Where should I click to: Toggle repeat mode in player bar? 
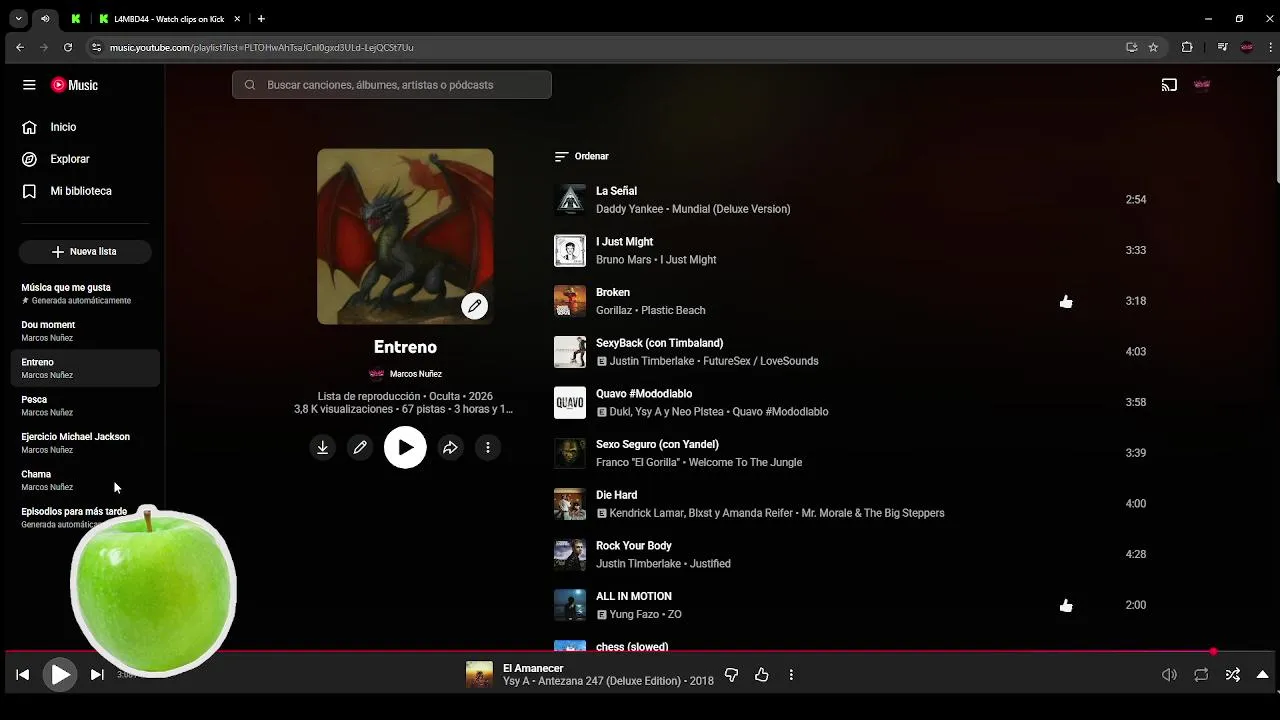1201,675
